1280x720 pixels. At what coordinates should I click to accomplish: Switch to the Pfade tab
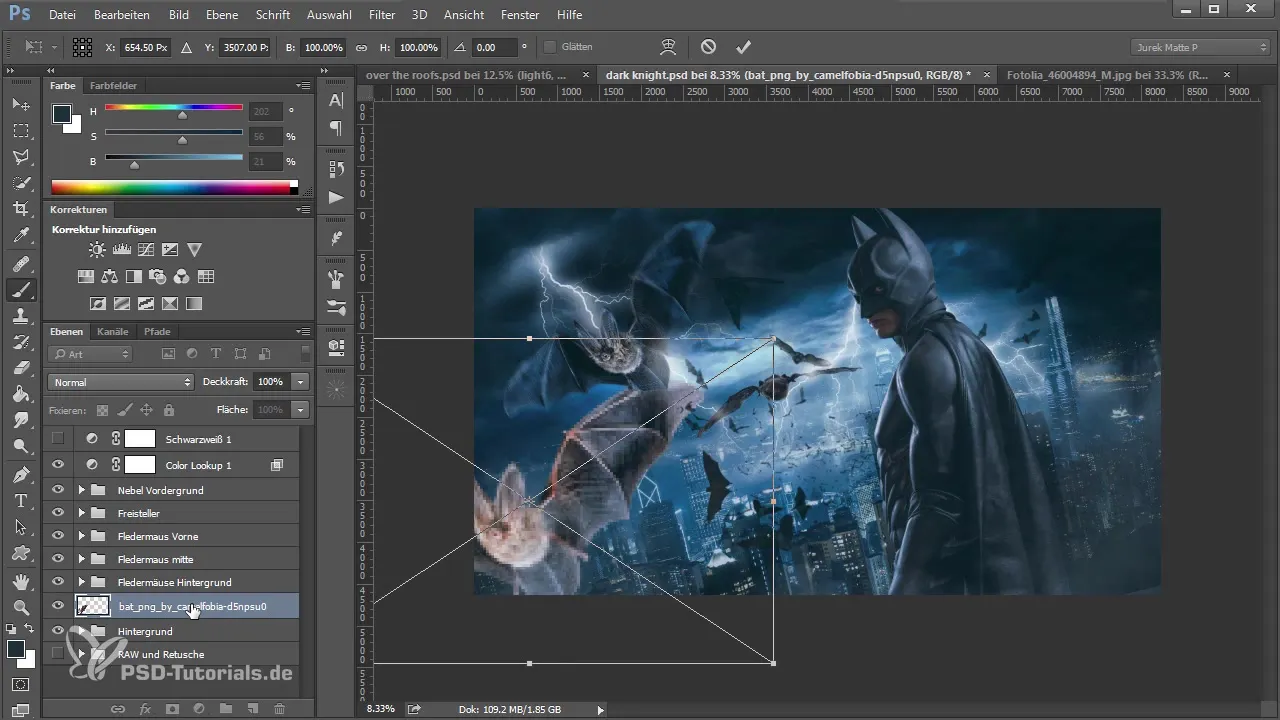157,331
